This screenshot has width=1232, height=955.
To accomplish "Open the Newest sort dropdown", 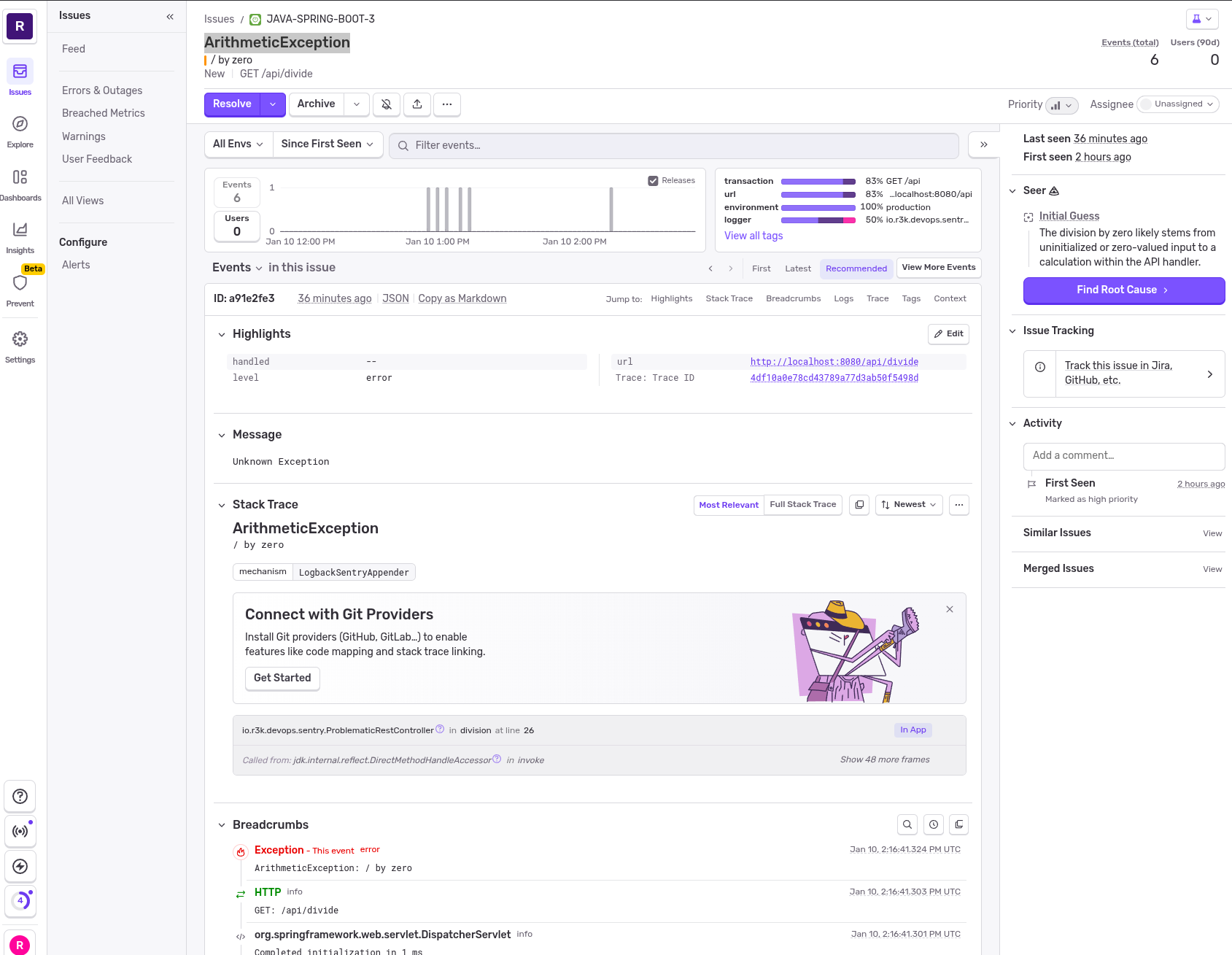I will 909,505.
